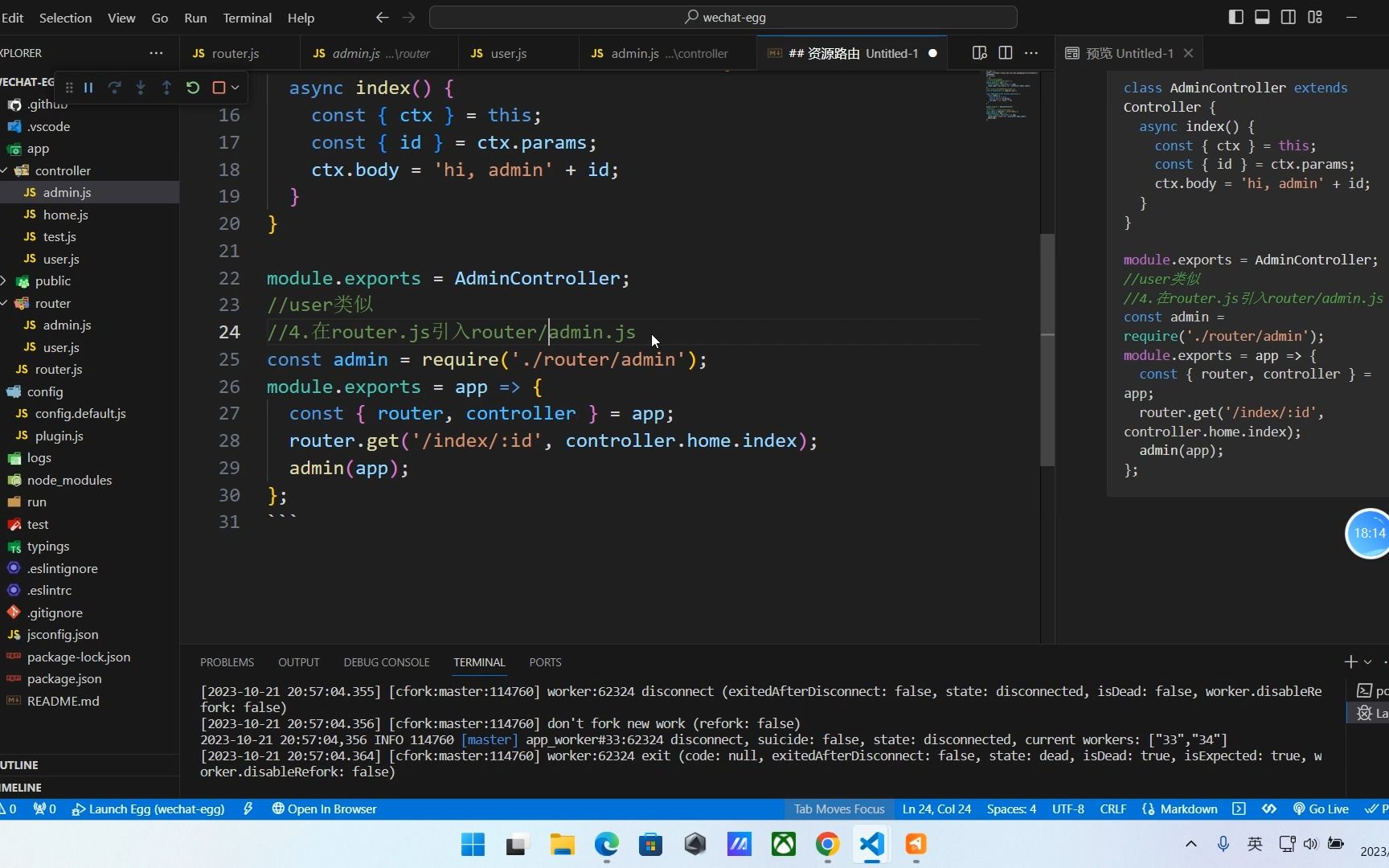Customize the editor layout
This screenshot has height=868, width=1389.
point(1315,17)
